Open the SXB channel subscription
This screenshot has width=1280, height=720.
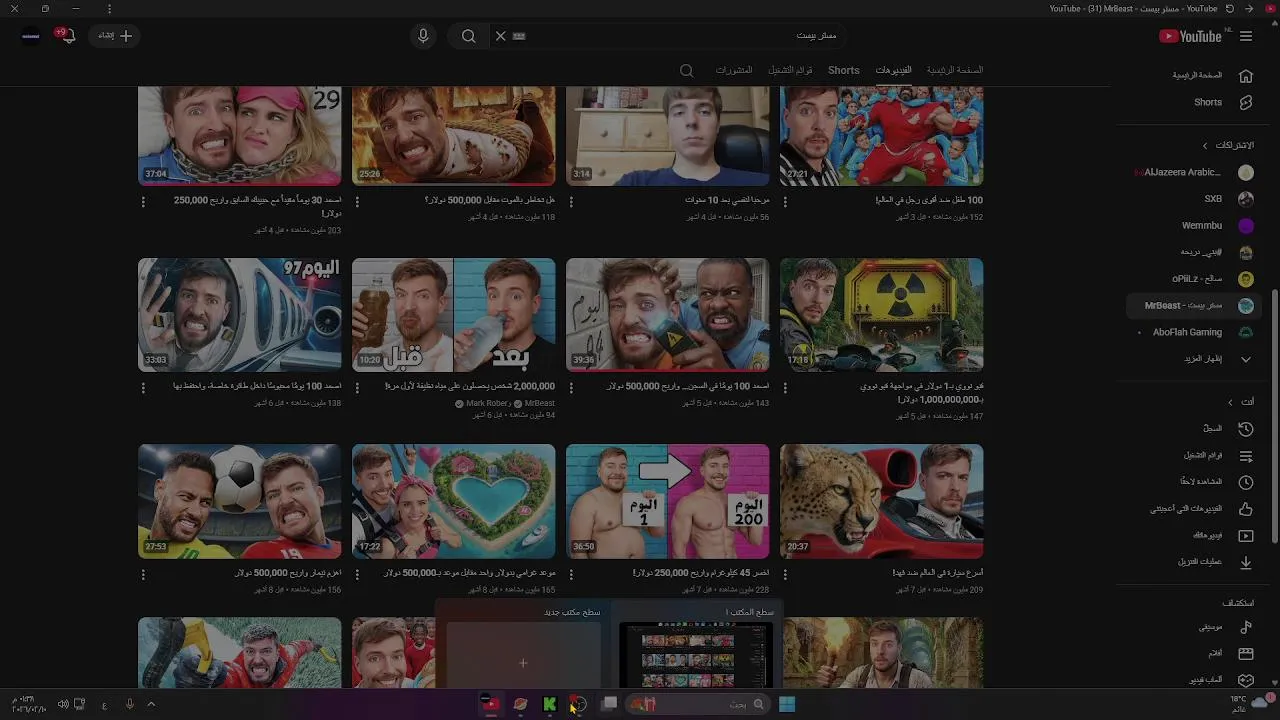click(1196, 199)
